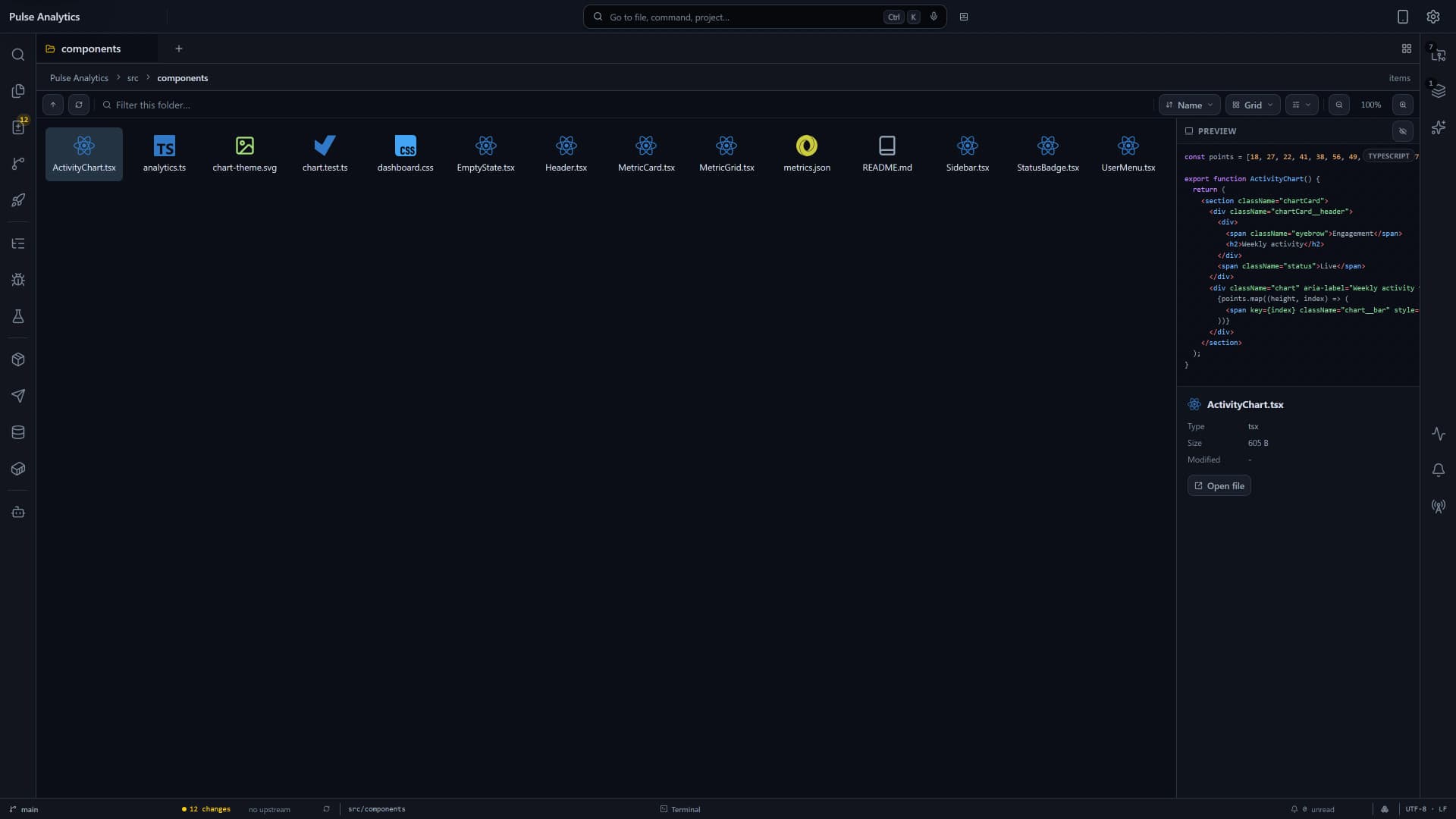Open the changes icon with 12 badge
Screen dimensions: 1456x819
pyautogui.click(x=18, y=127)
